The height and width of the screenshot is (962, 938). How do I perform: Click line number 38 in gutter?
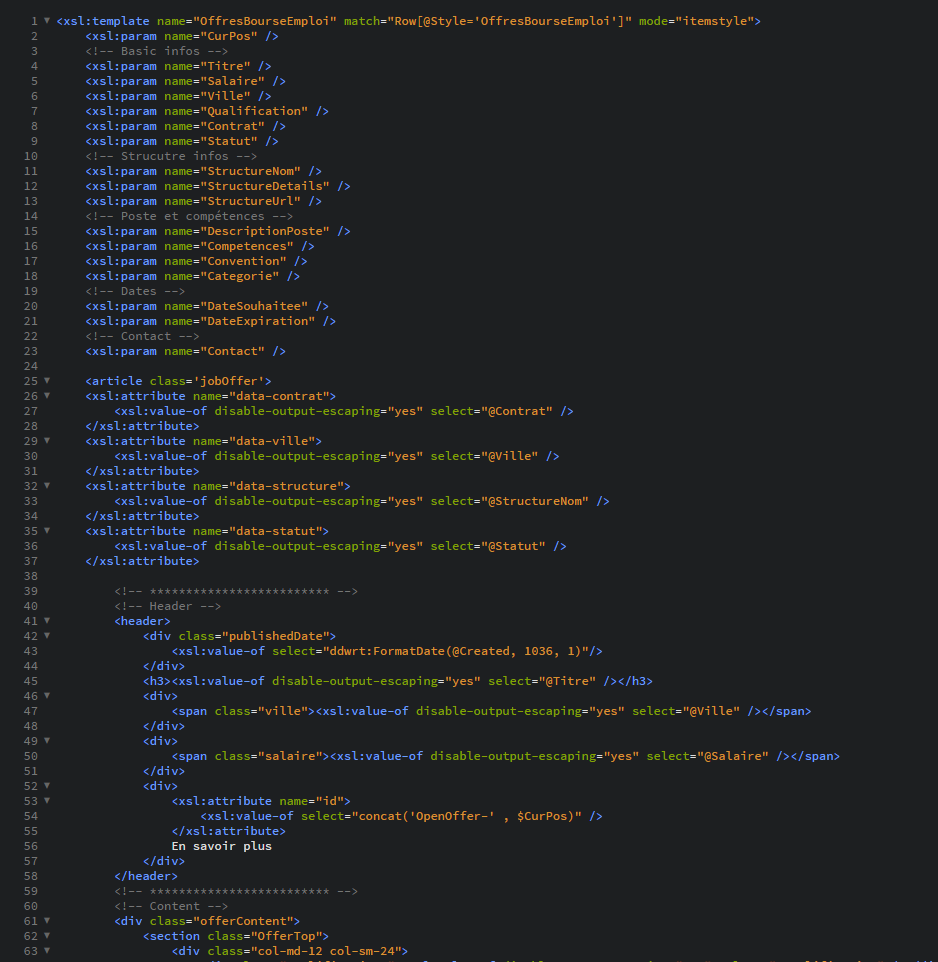click(x=31, y=576)
